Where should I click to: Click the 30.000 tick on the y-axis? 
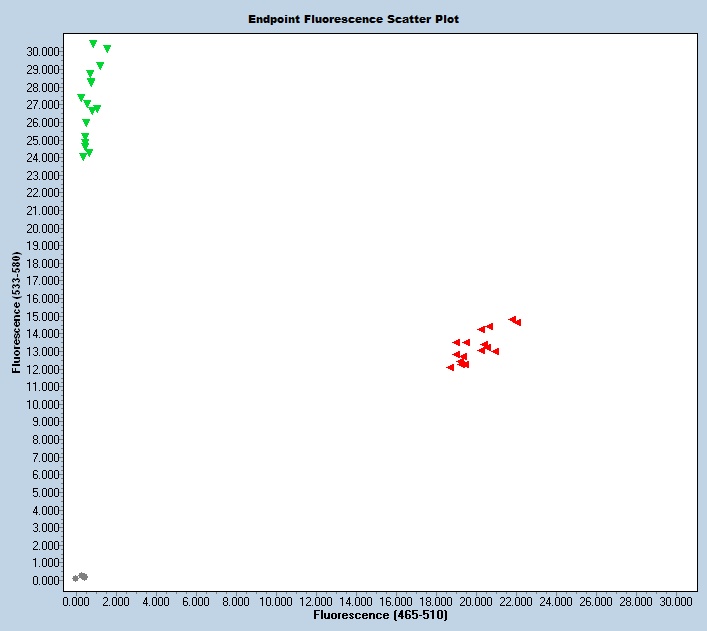tap(42, 51)
